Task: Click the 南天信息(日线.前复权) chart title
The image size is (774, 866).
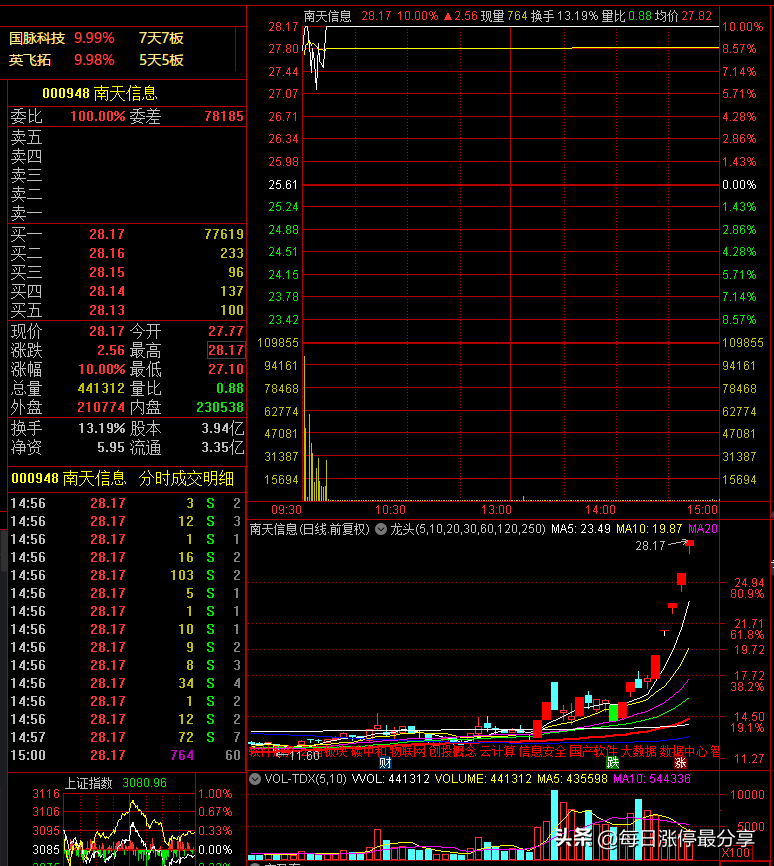Action: tap(309, 529)
